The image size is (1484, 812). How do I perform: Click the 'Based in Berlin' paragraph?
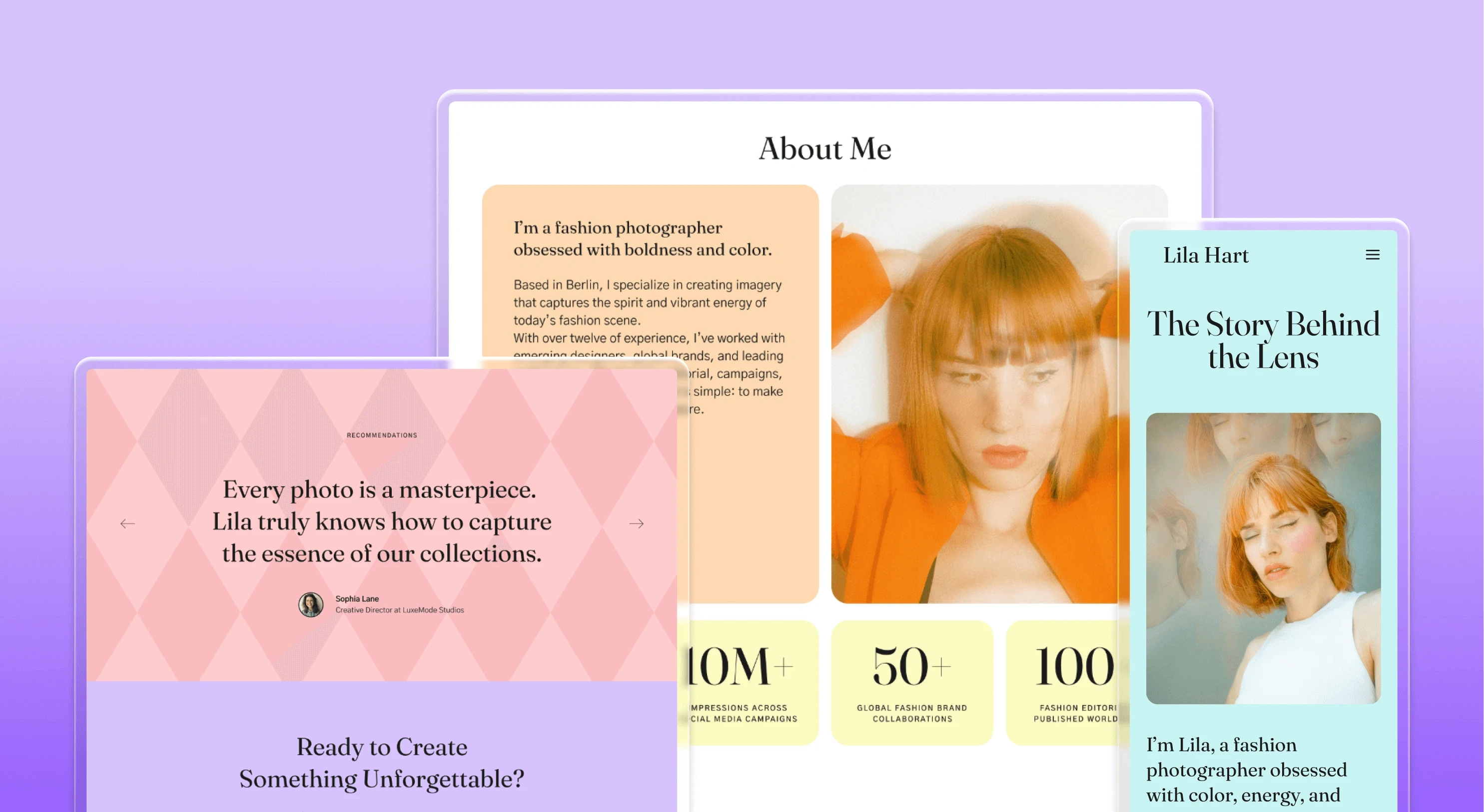[649, 347]
